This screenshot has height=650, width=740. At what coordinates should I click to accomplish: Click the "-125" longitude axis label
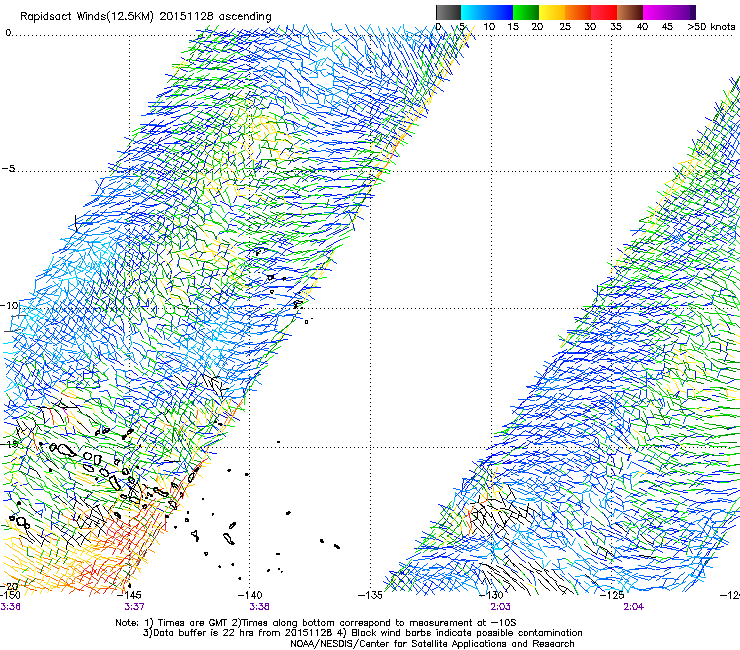tap(612, 595)
